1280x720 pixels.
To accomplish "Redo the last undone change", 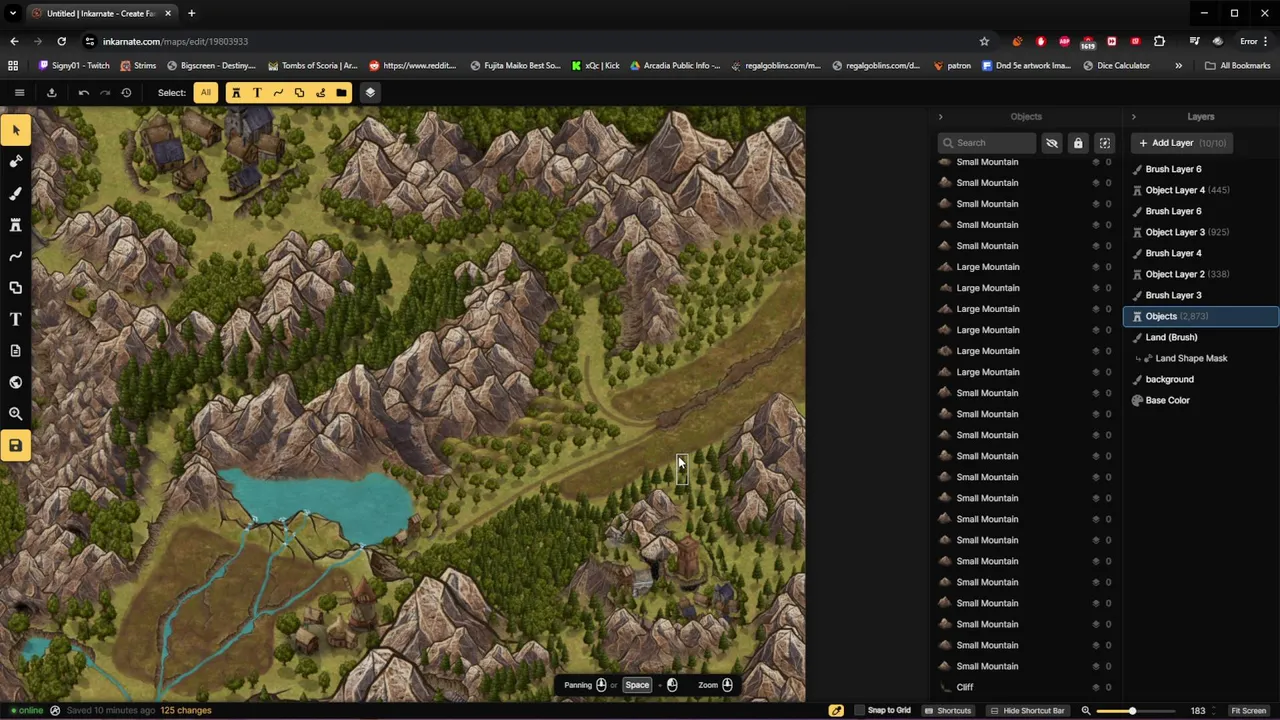I will (x=105, y=92).
